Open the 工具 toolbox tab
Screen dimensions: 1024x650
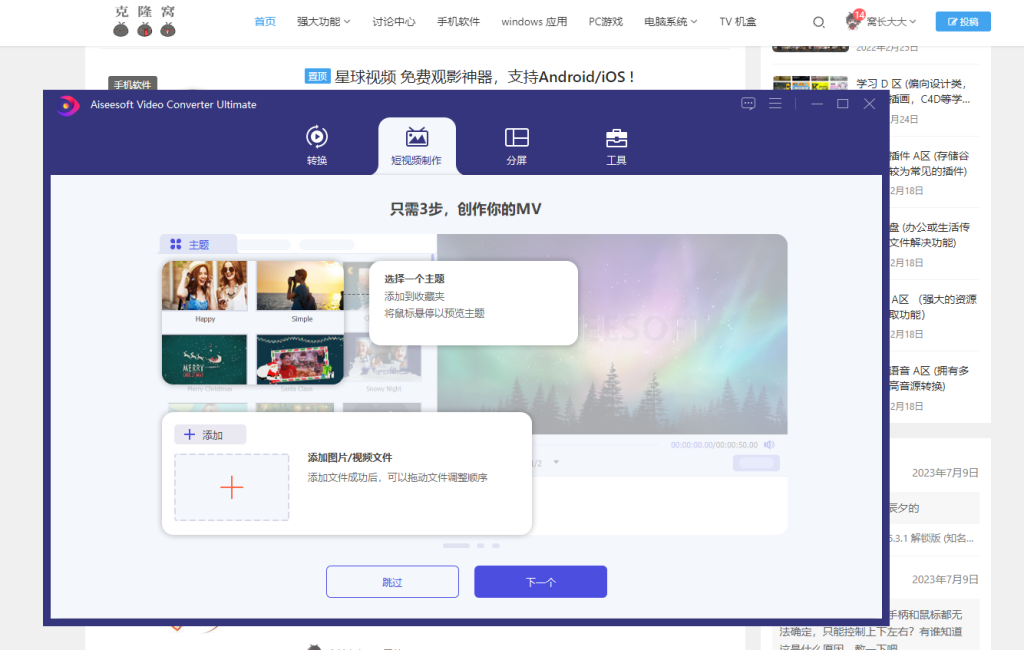[x=616, y=146]
